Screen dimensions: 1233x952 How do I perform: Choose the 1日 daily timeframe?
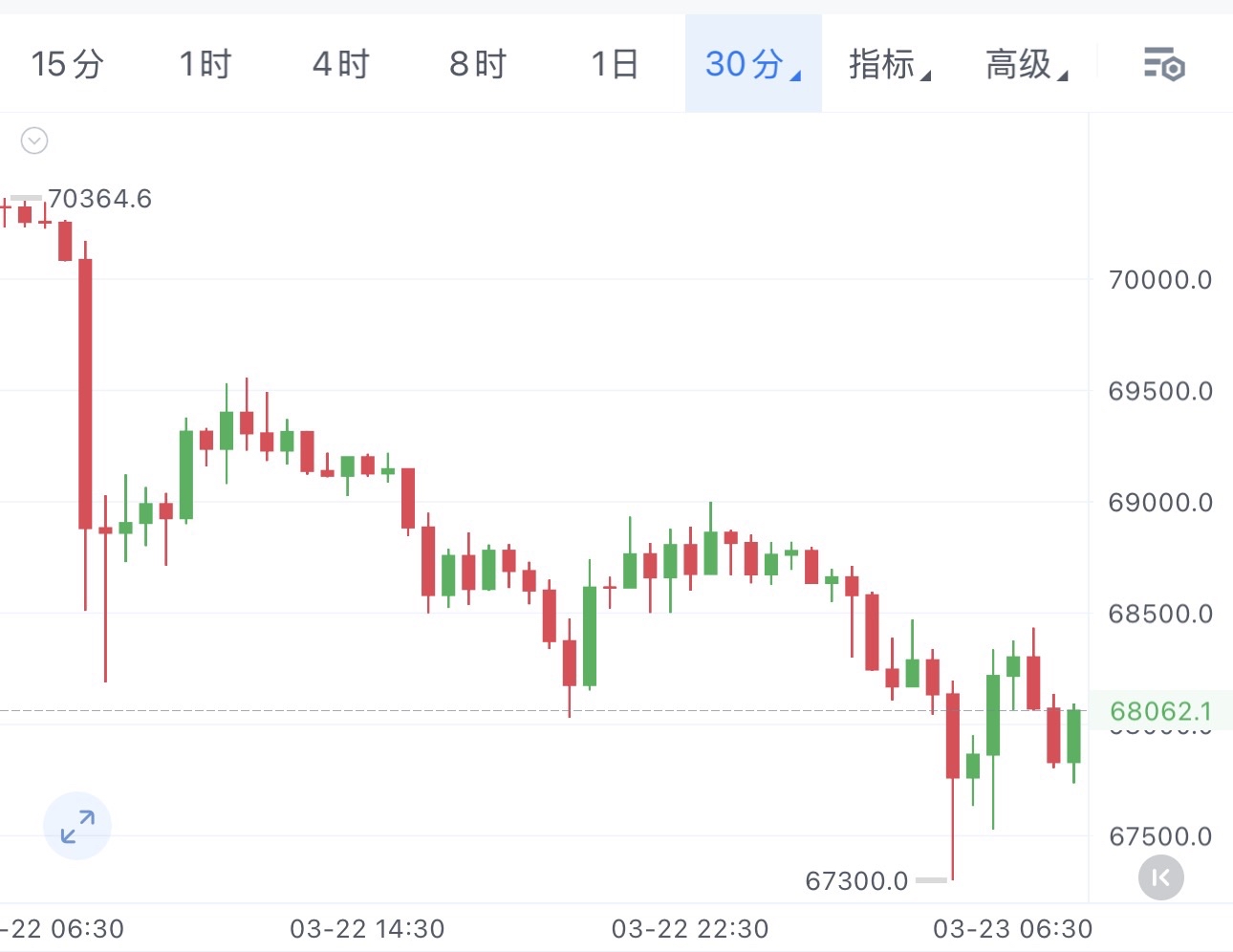pos(615,65)
